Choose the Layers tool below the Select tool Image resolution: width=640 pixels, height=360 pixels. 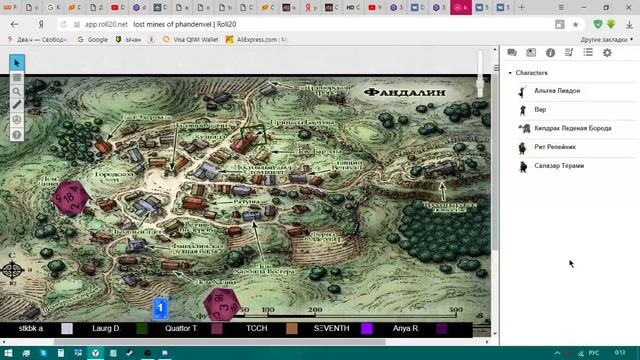tap(17, 77)
